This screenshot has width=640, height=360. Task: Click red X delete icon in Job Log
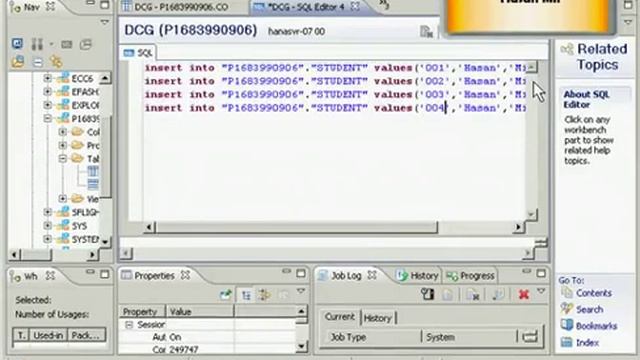click(524, 294)
